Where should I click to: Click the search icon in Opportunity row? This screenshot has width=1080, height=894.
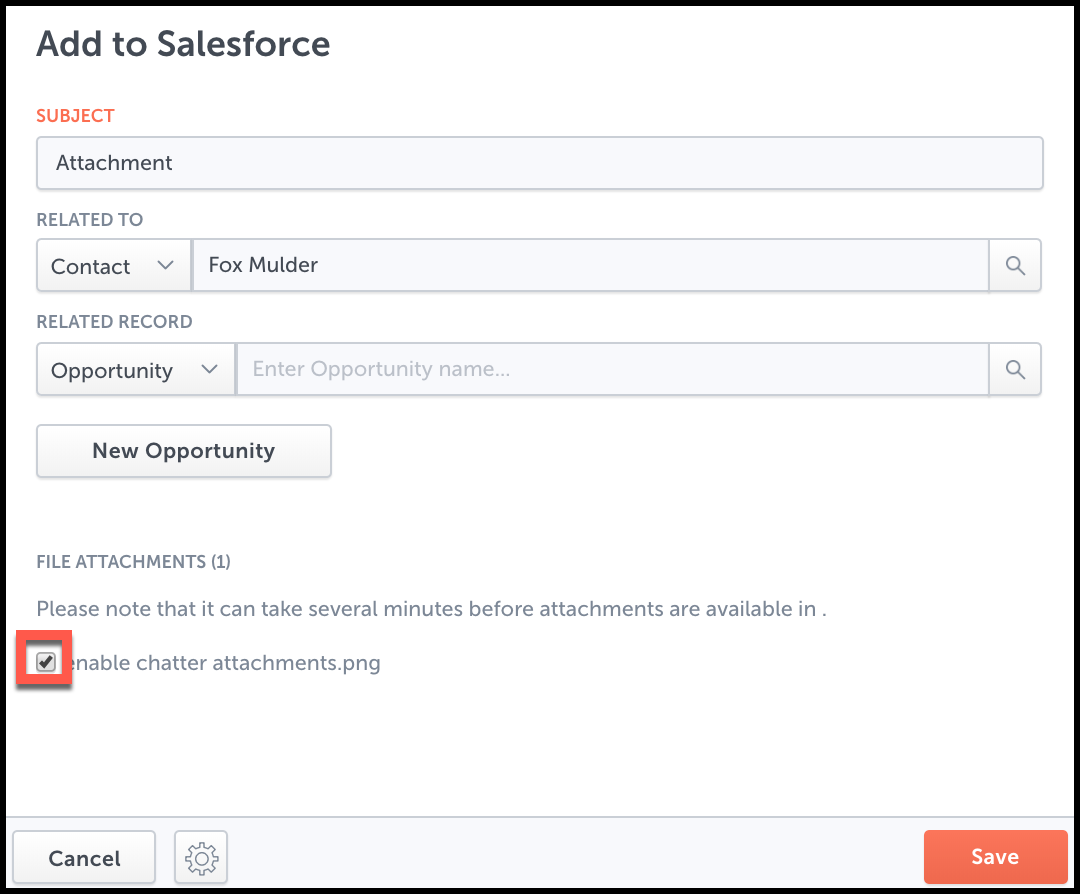tap(1015, 369)
